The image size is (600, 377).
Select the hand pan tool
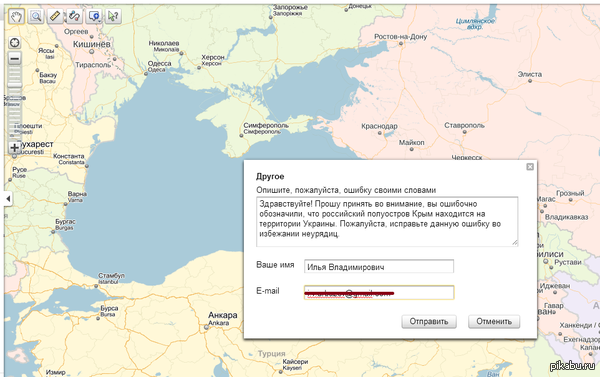[x=16, y=16]
